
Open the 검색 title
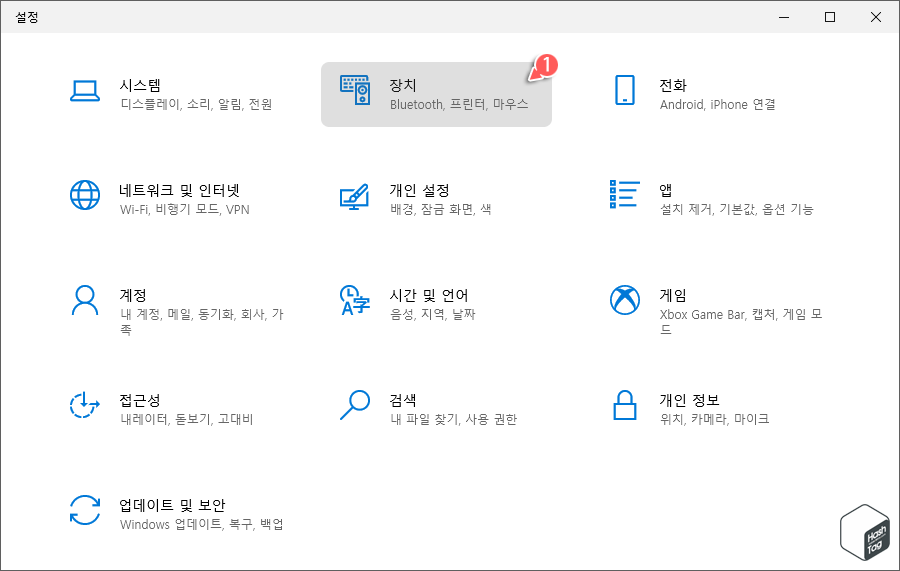403,400
